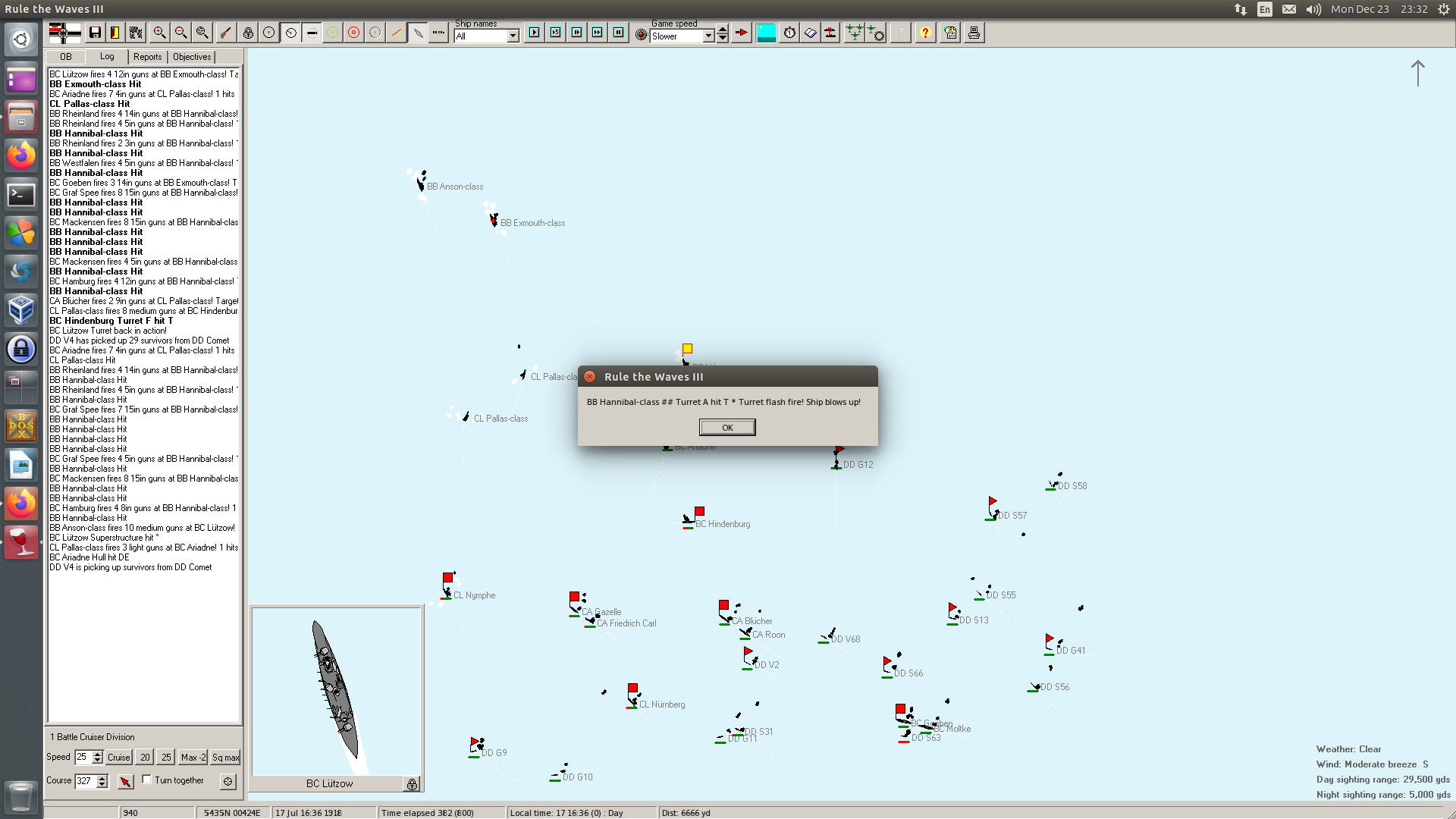
Task: Click the stopwatch toolbar icon
Action: [x=789, y=33]
